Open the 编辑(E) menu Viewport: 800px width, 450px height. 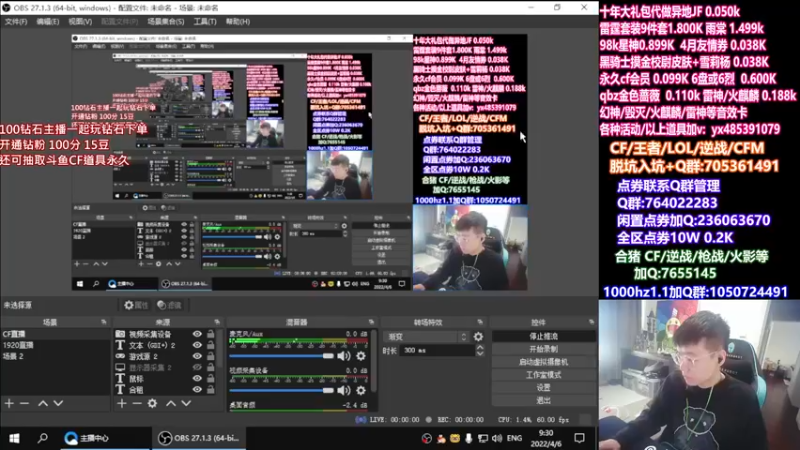pos(47,21)
